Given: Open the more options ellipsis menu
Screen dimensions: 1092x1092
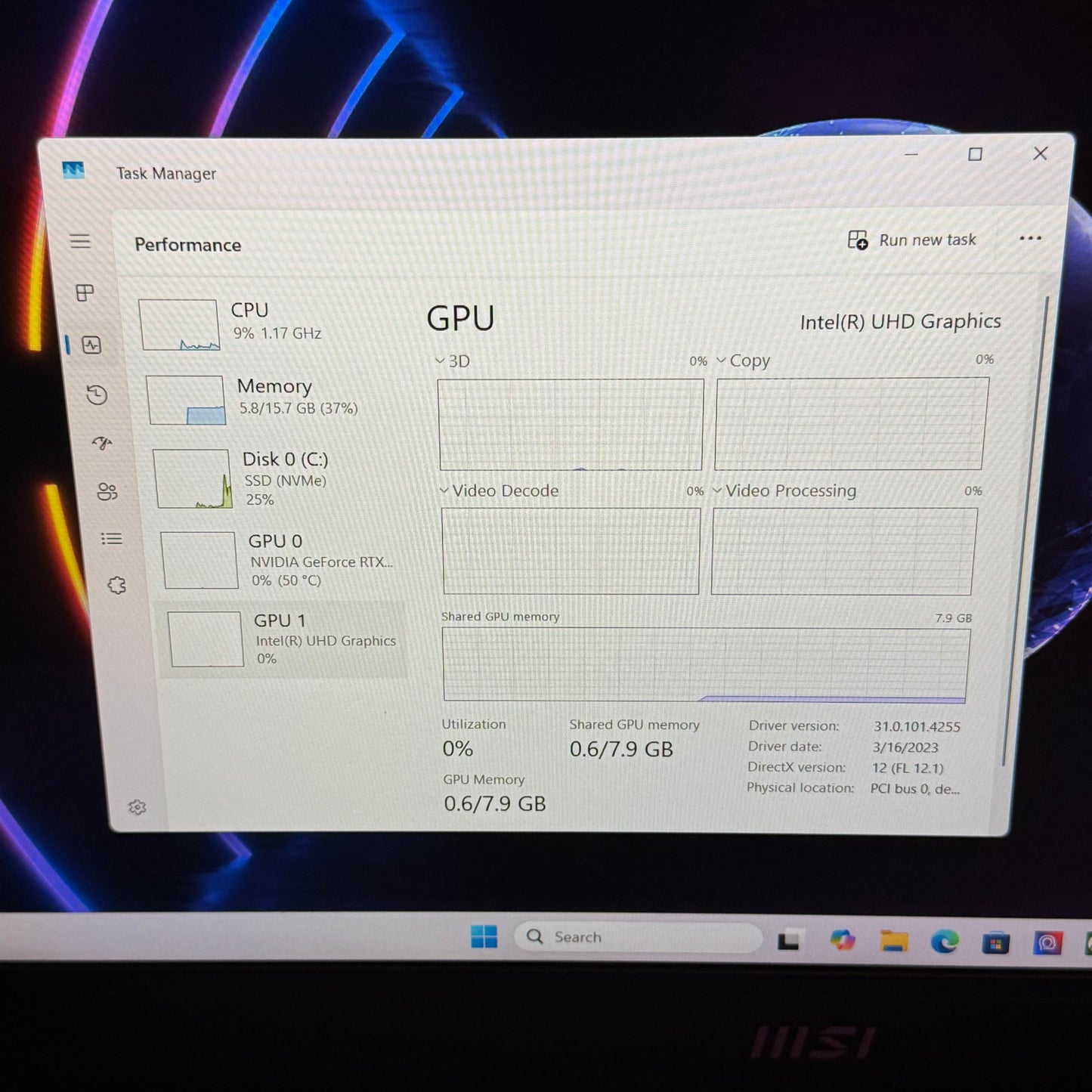Looking at the screenshot, I should pos(1031,239).
